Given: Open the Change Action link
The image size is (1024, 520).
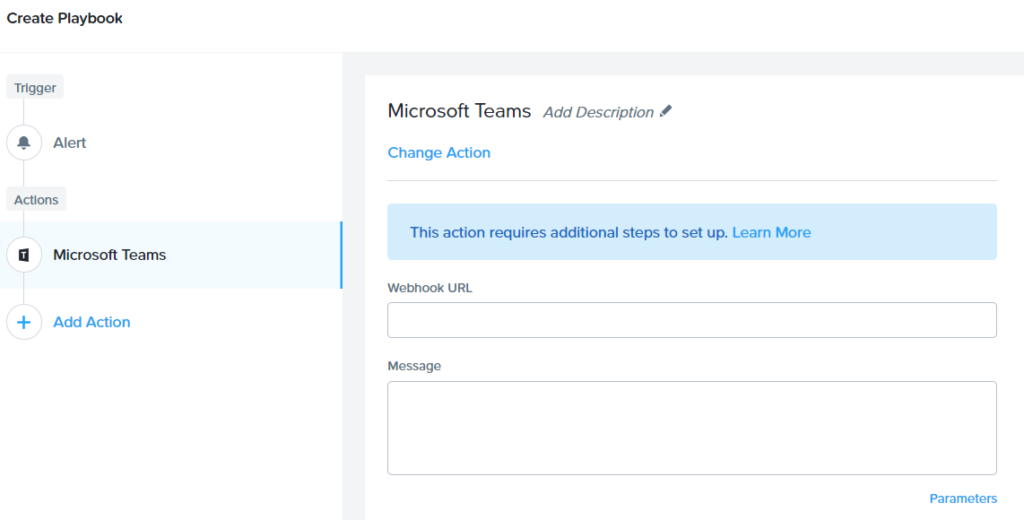Looking at the screenshot, I should 439,152.
